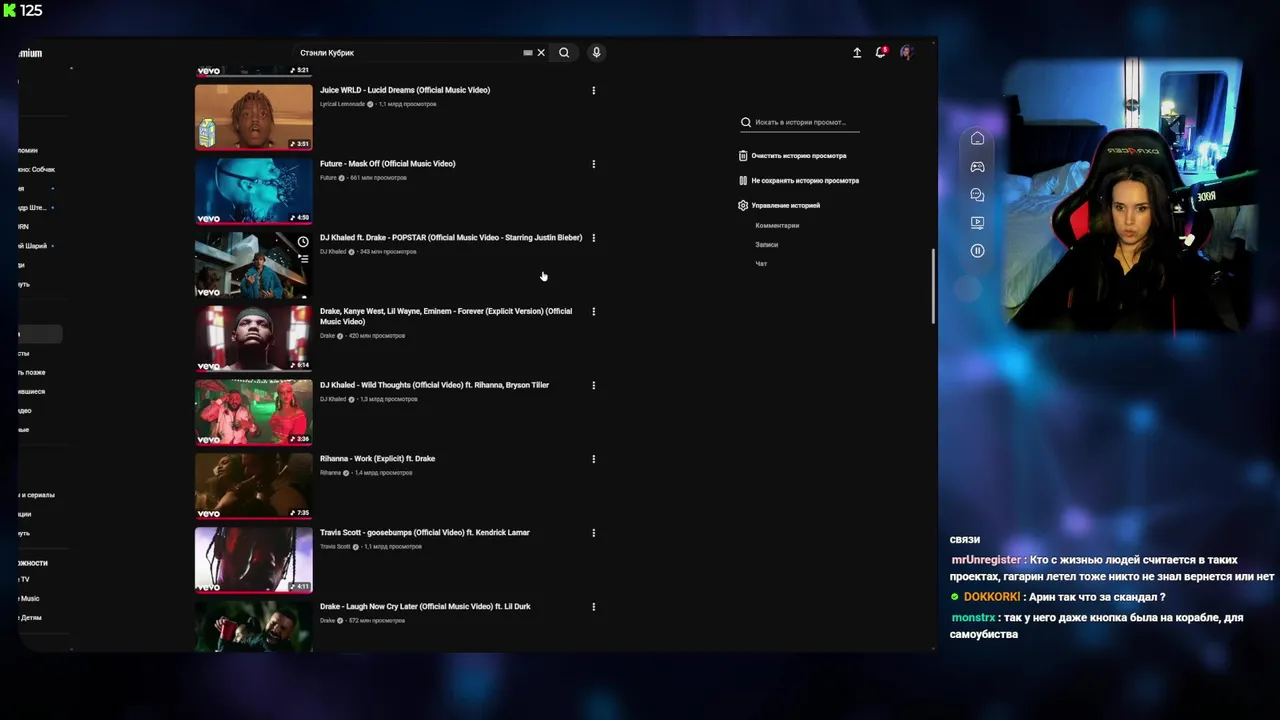Click the Очистить историю просмотра label
The height and width of the screenshot is (720, 1280).
click(799, 156)
